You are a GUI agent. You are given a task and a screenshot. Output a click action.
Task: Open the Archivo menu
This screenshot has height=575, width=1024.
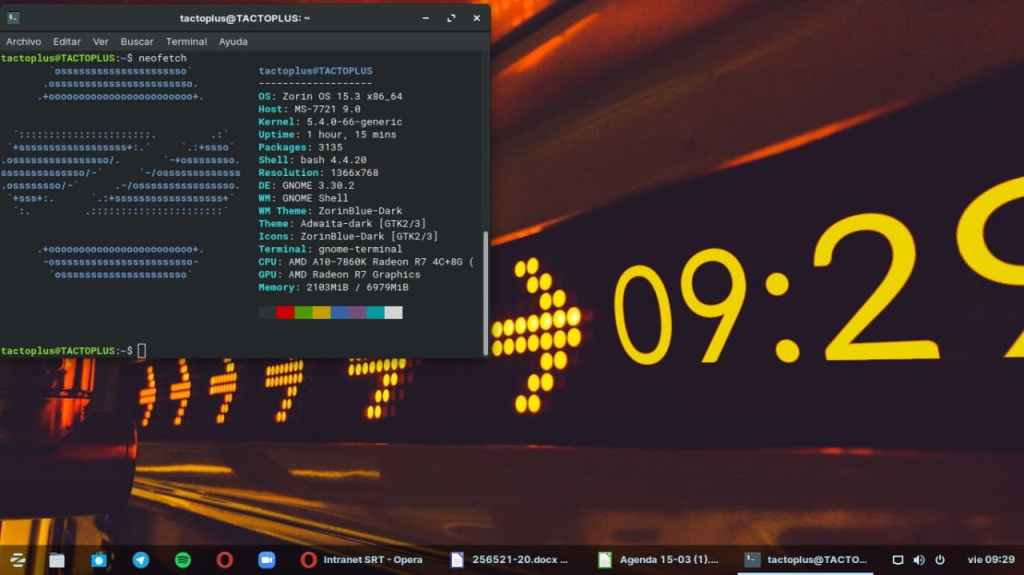23,42
